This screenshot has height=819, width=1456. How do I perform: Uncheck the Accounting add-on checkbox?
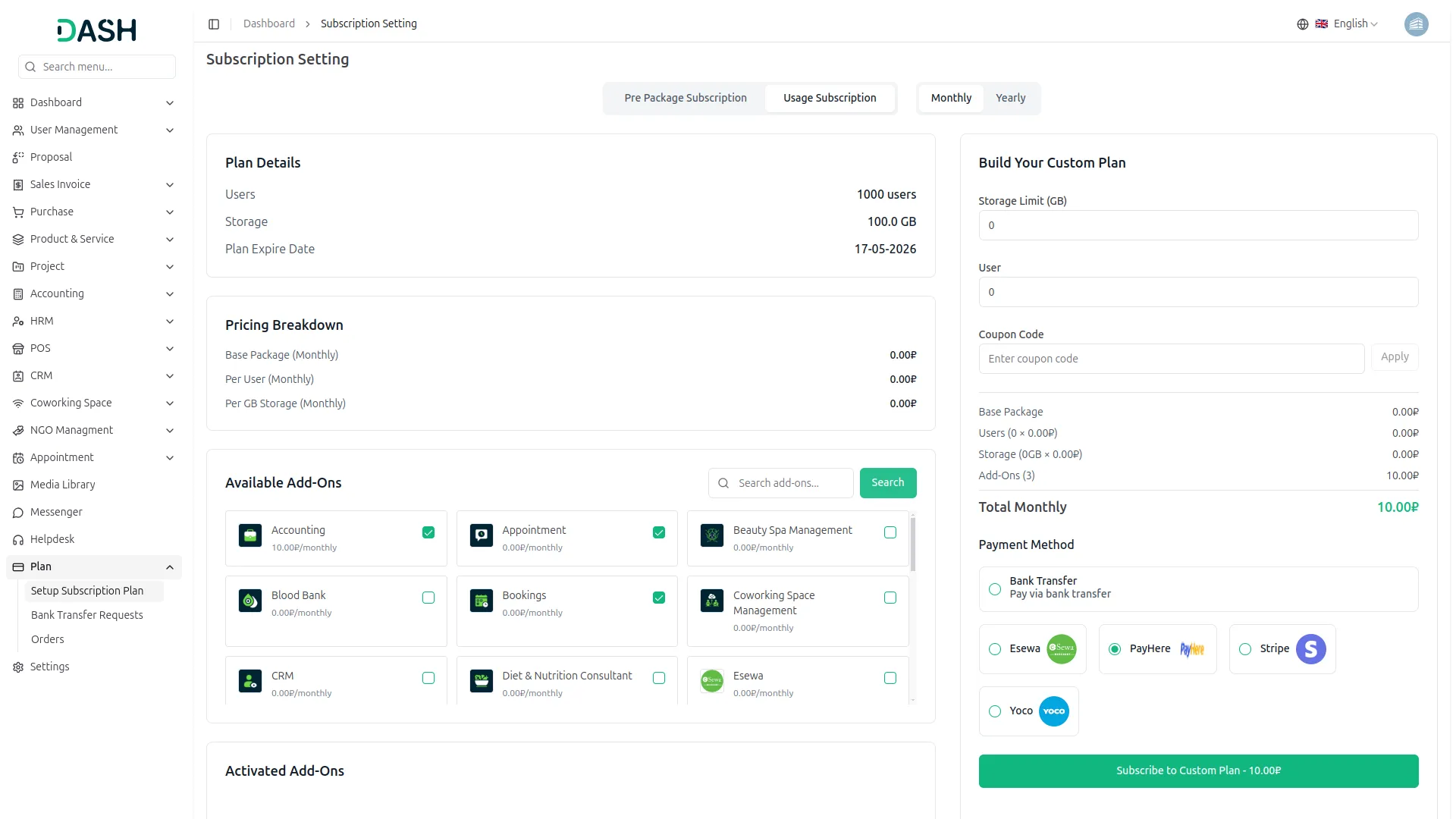[428, 532]
